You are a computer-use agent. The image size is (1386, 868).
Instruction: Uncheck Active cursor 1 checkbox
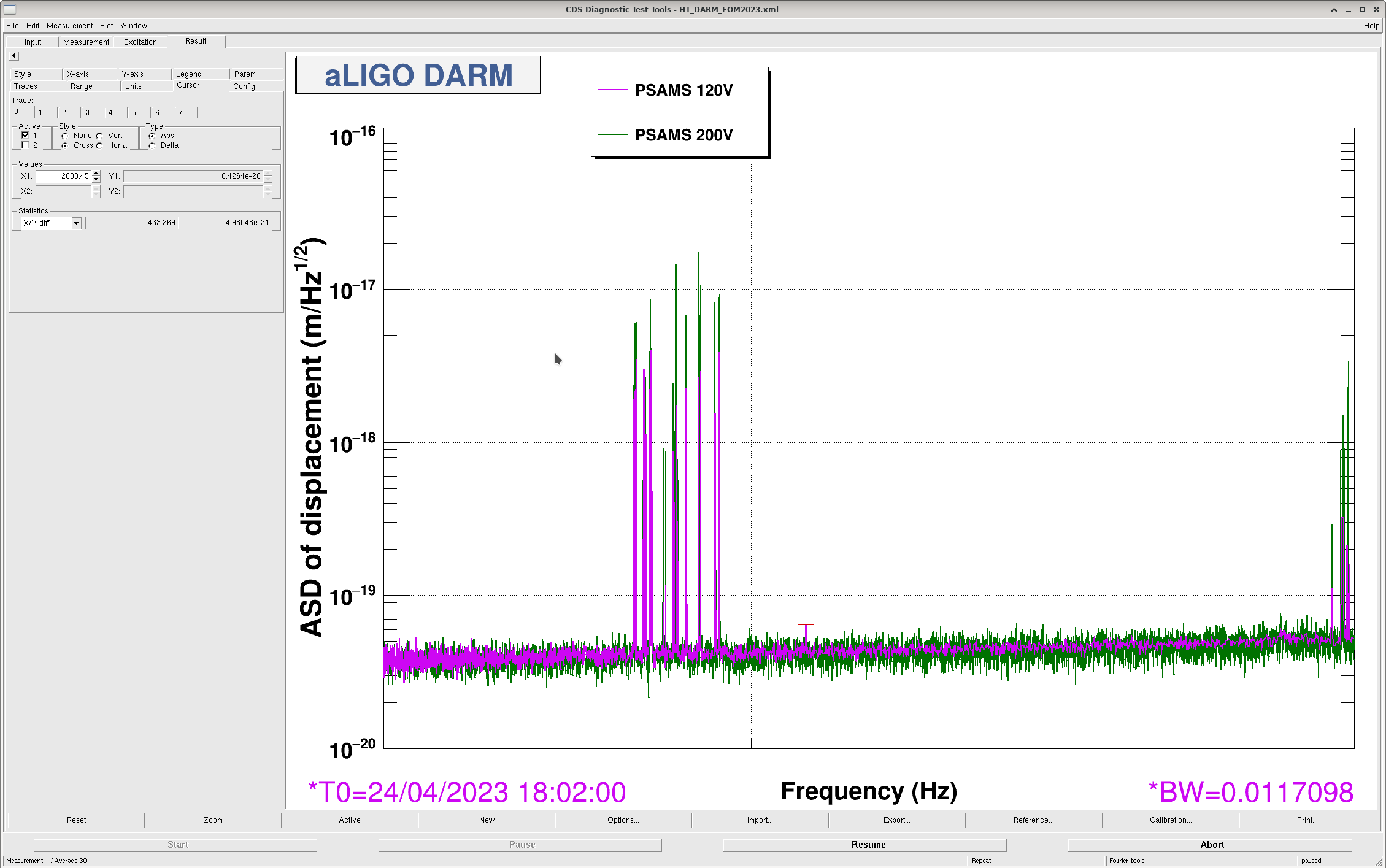(25, 136)
